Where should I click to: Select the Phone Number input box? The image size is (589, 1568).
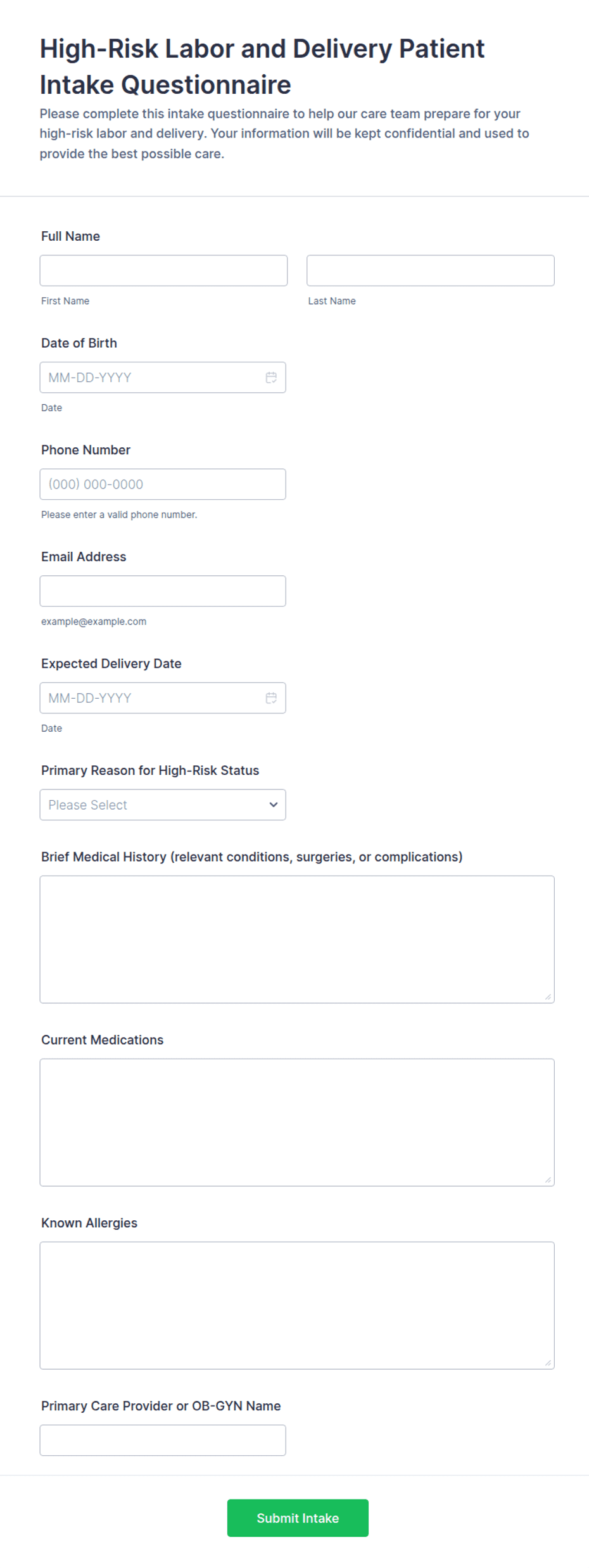click(163, 484)
